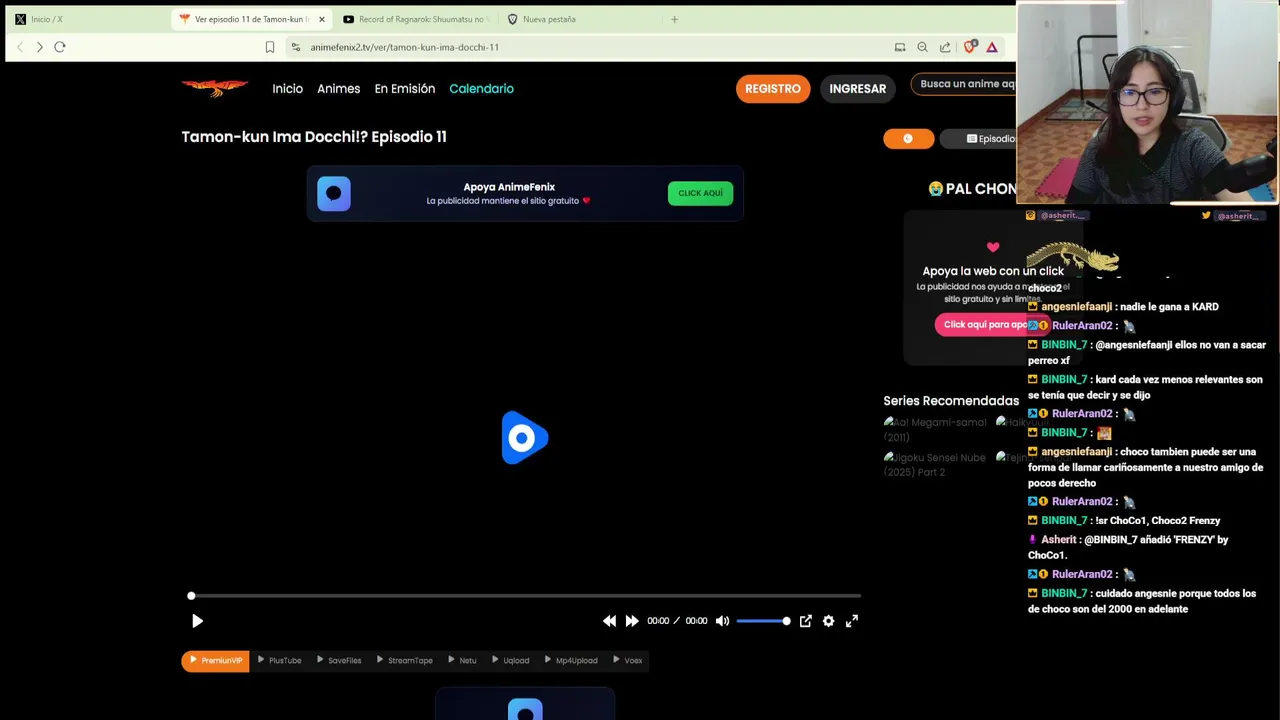The image size is (1280, 720).
Task: Close the Tamon-kun episode tab
Action: coord(322,19)
